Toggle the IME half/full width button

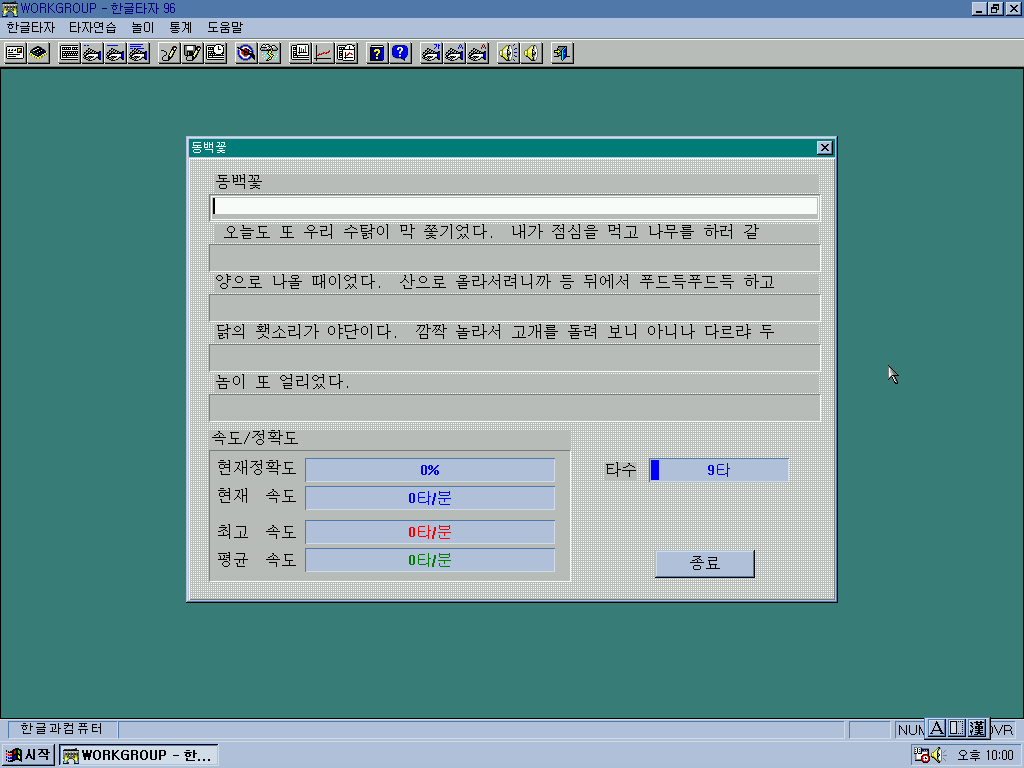pos(957,728)
